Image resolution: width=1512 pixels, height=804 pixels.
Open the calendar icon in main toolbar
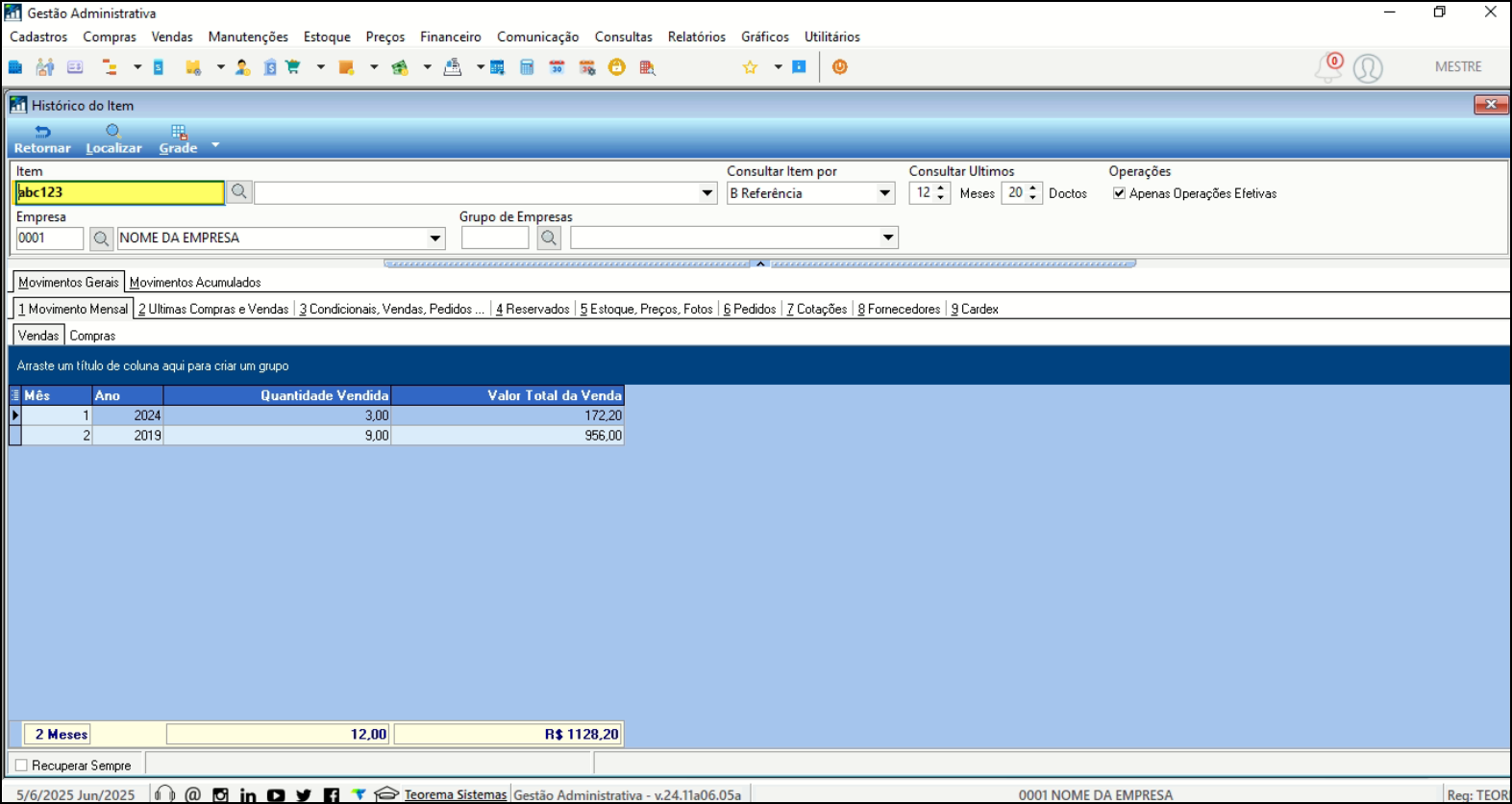(x=557, y=67)
